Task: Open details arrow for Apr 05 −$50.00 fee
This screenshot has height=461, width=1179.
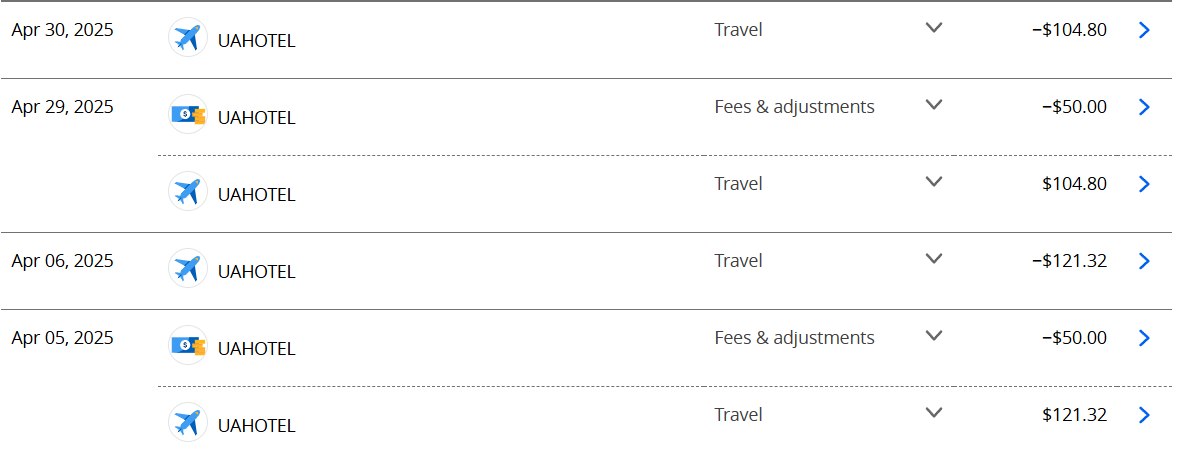Action: point(1144,338)
